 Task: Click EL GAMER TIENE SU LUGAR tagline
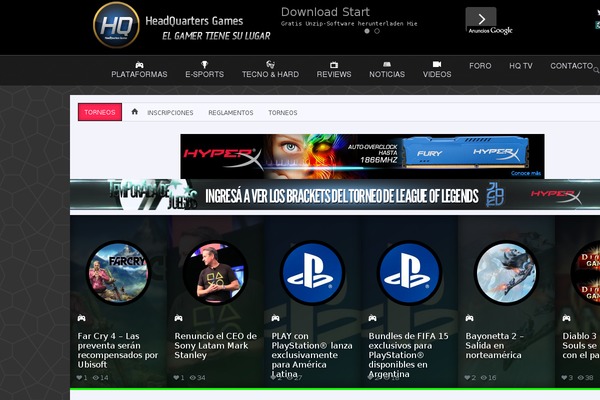pyautogui.click(x=216, y=36)
